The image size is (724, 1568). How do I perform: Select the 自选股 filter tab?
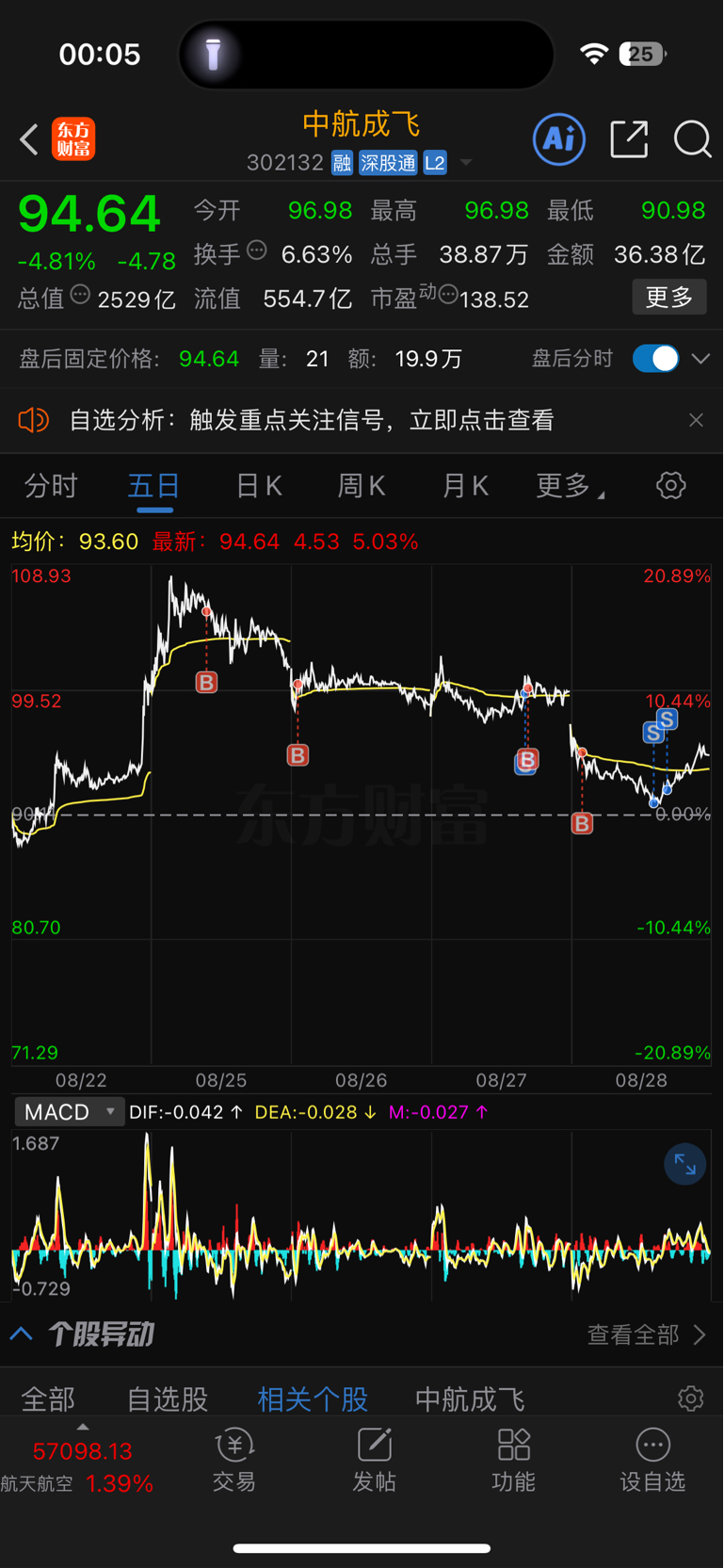(x=168, y=1399)
